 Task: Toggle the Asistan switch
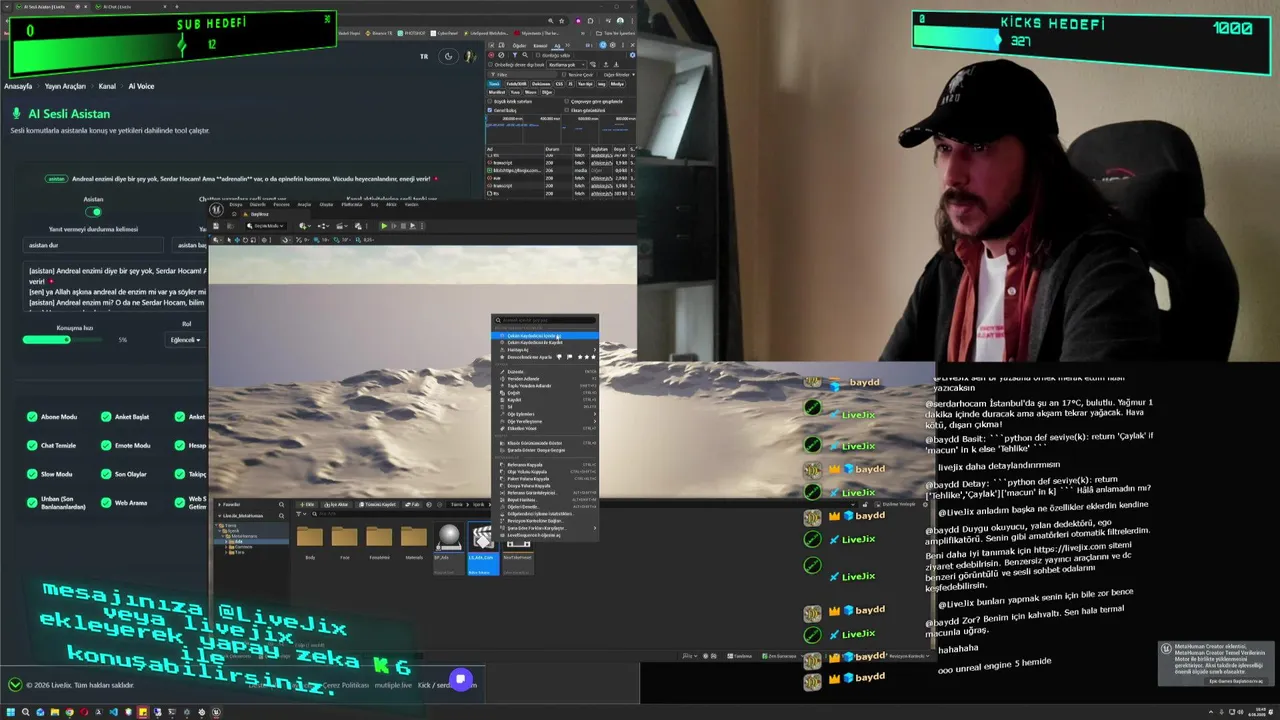93,212
